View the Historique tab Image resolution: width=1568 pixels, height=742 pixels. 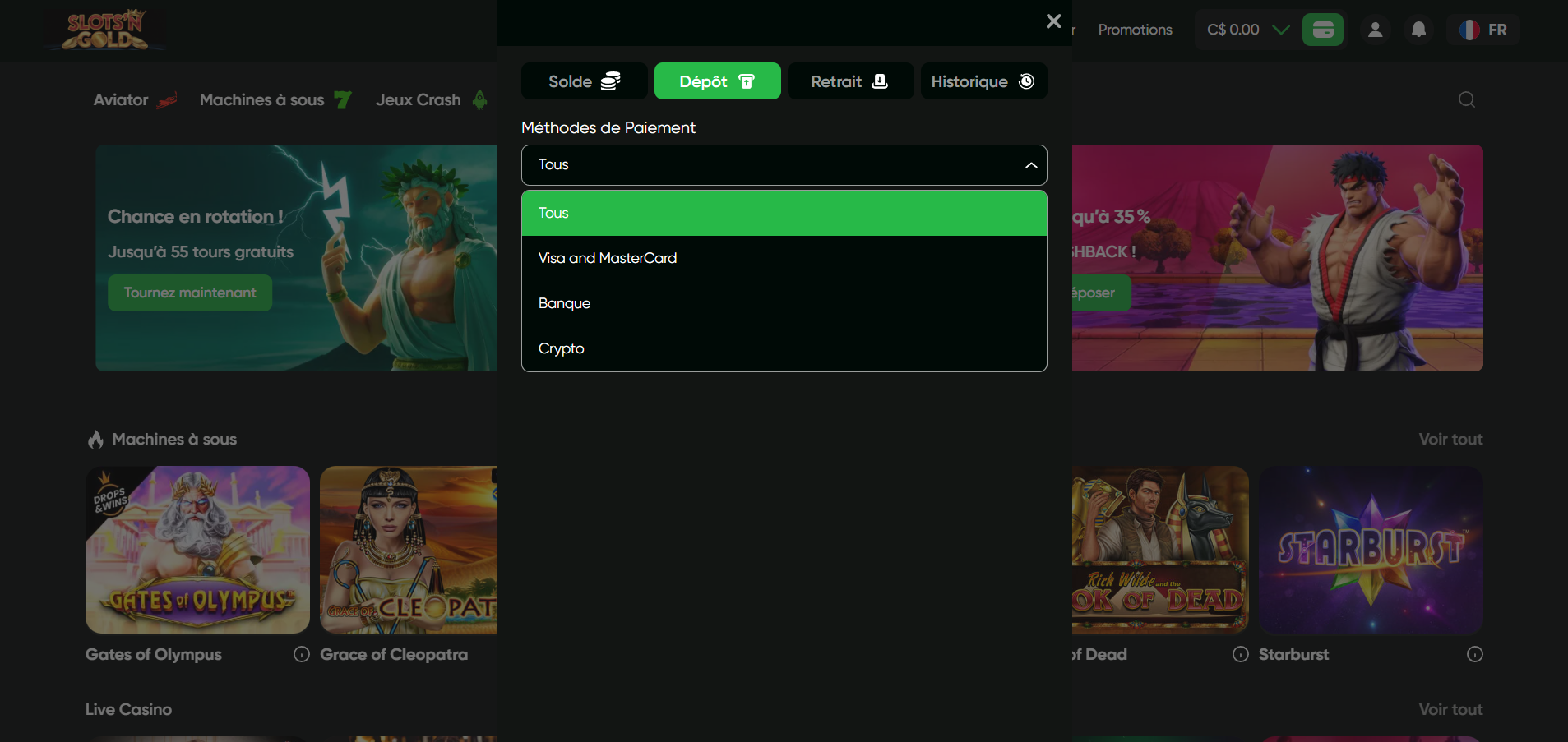point(983,81)
